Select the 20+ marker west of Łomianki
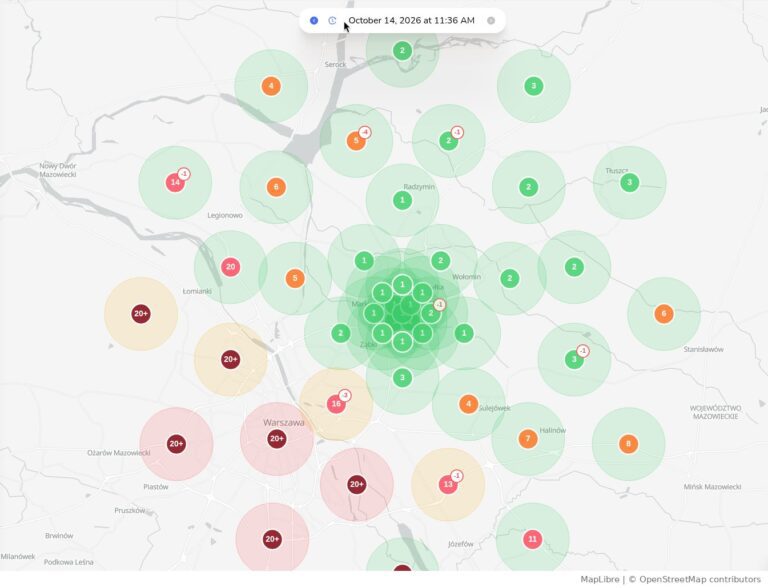The width and height of the screenshot is (768, 588). (x=141, y=314)
